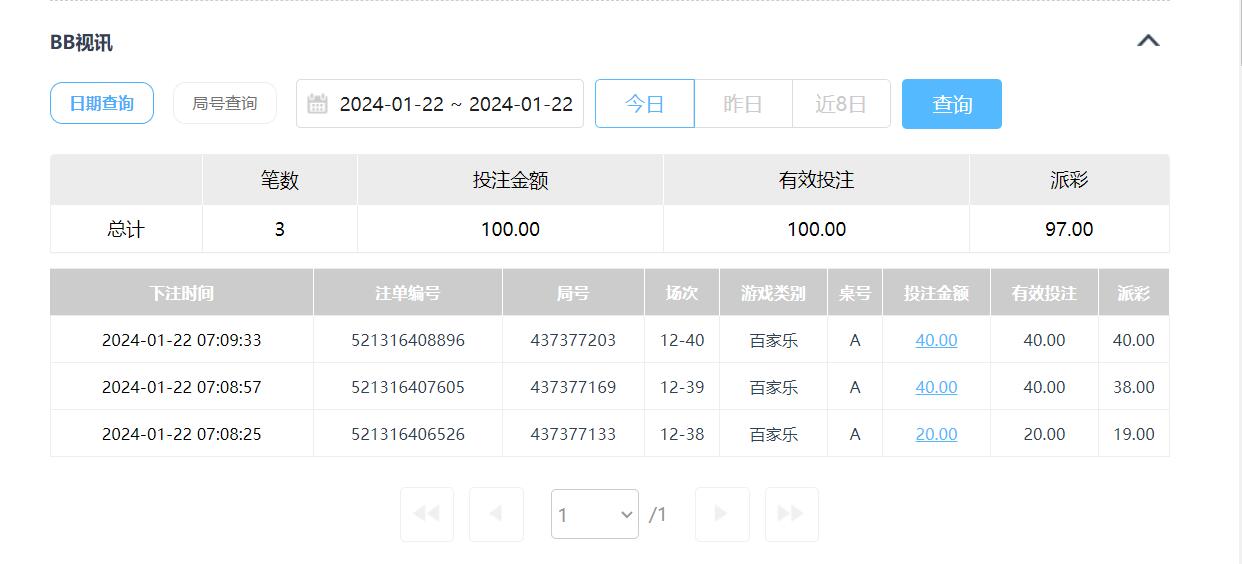Open 40.00 bet link for 521316407605
The height and width of the screenshot is (564, 1242).
[936, 387]
